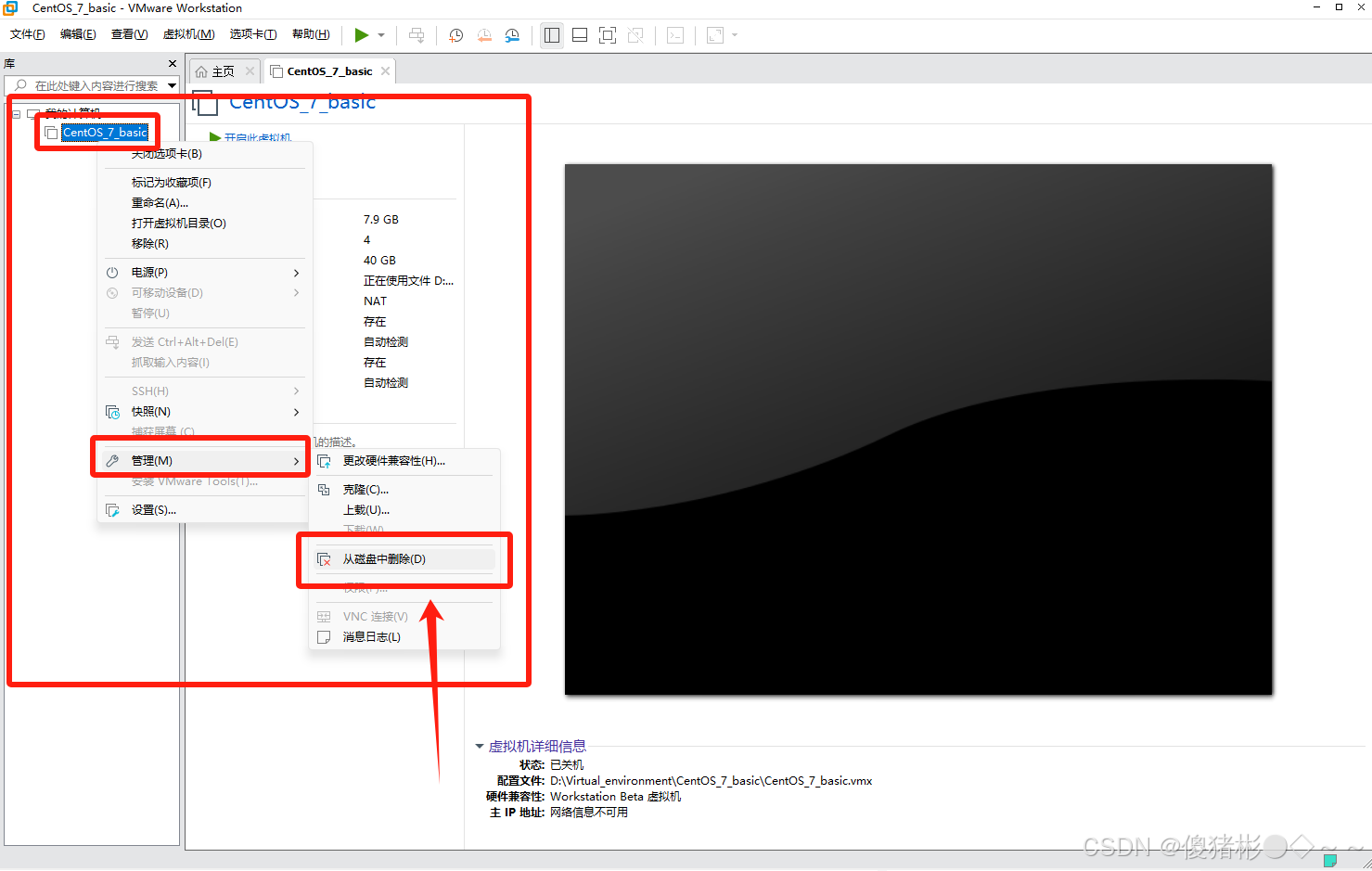Click the power icon beside 电源(P)

tap(112, 273)
